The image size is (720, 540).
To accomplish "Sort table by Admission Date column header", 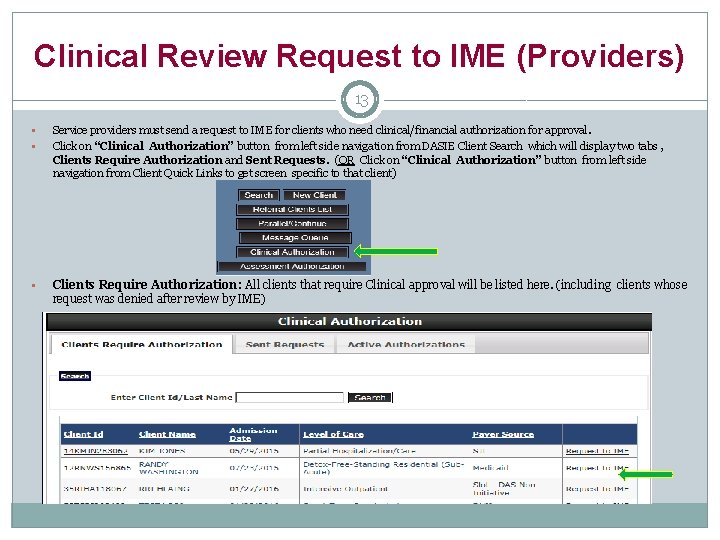I will pyautogui.click(x=253, y=434).
